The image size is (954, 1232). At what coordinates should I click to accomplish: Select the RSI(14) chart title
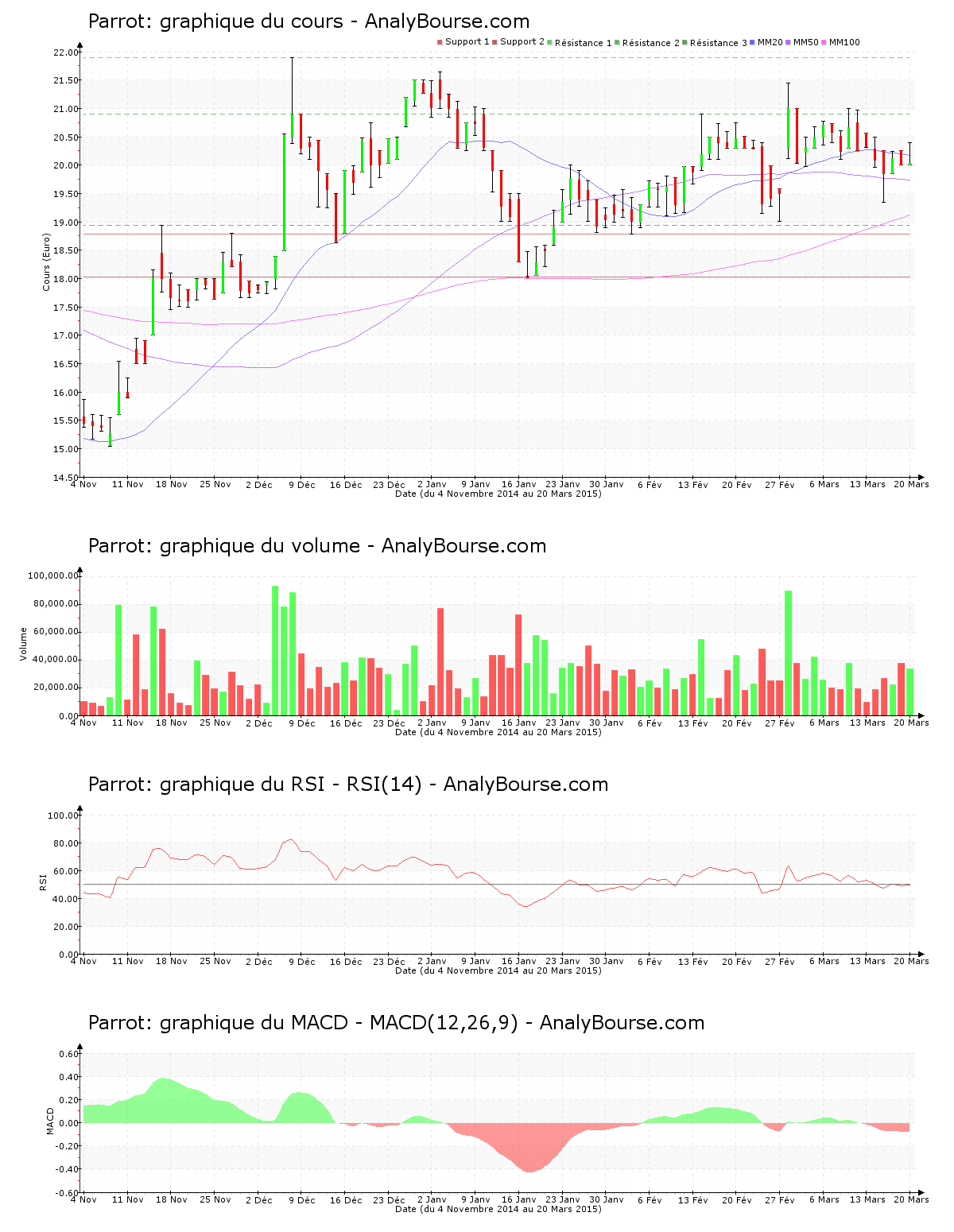(x=348, y=785)
